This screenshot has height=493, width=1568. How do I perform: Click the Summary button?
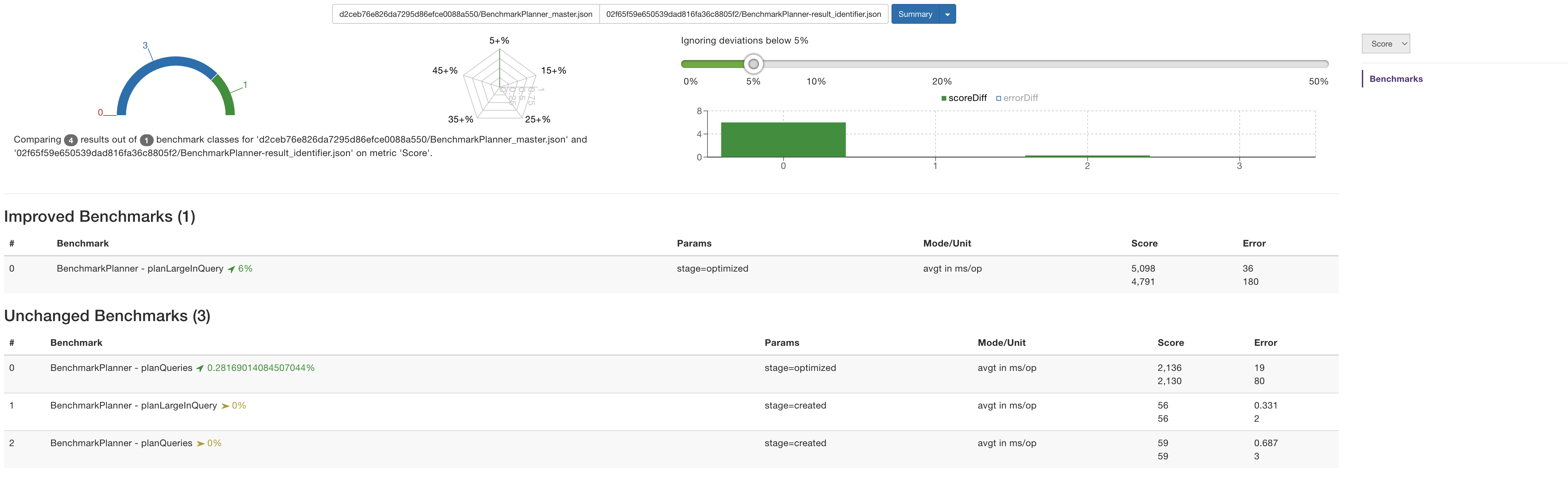coord(915,14)
